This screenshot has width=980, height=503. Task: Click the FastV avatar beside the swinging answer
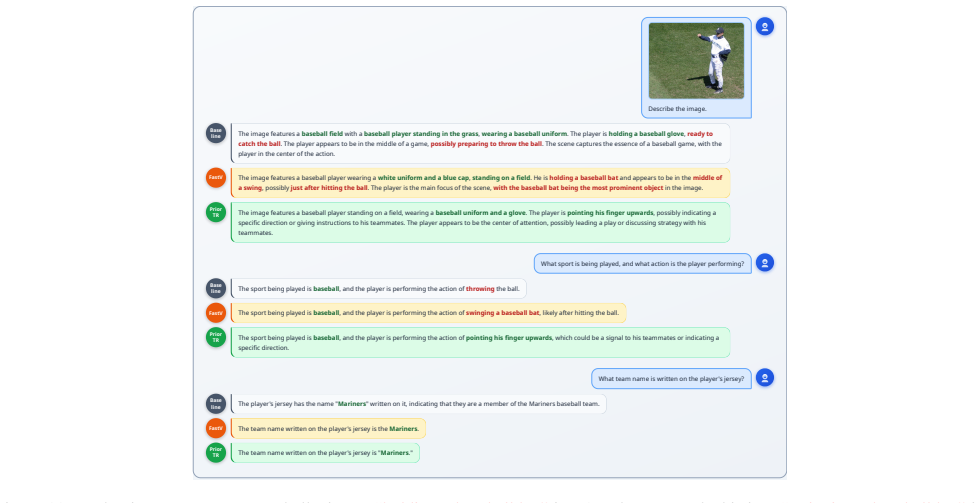pyautogui.click(x=216, y=312)
